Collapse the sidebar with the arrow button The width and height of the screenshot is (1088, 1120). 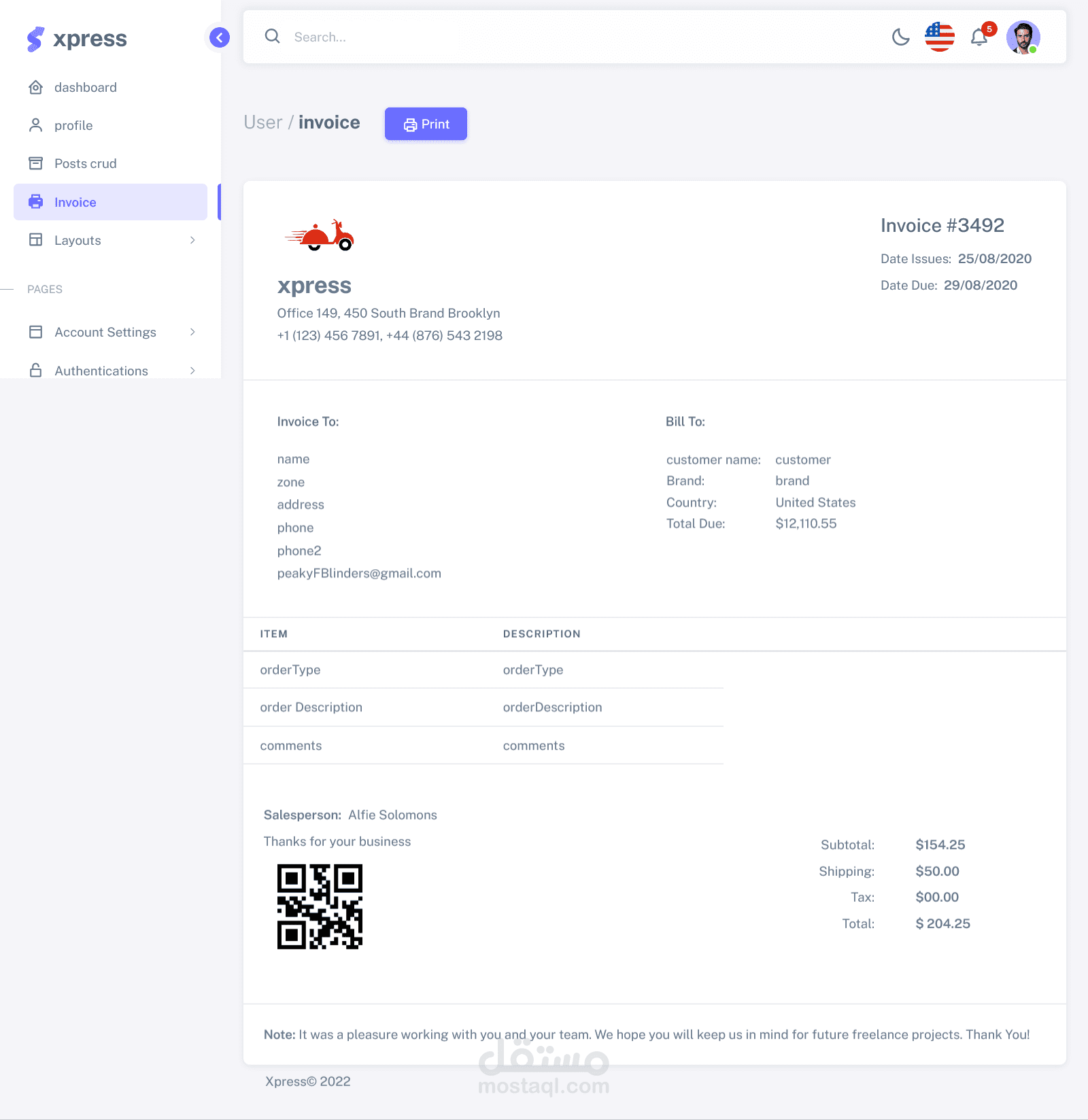tap(219, 37)
